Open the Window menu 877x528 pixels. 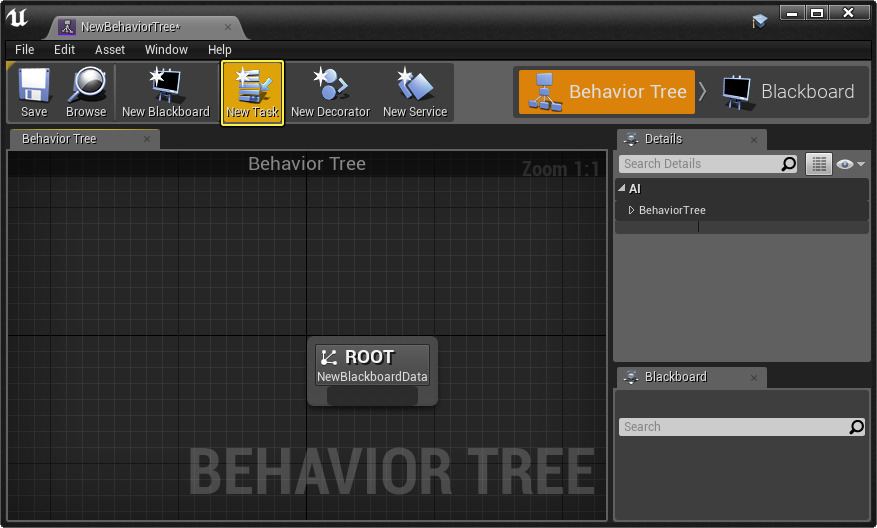166,49
